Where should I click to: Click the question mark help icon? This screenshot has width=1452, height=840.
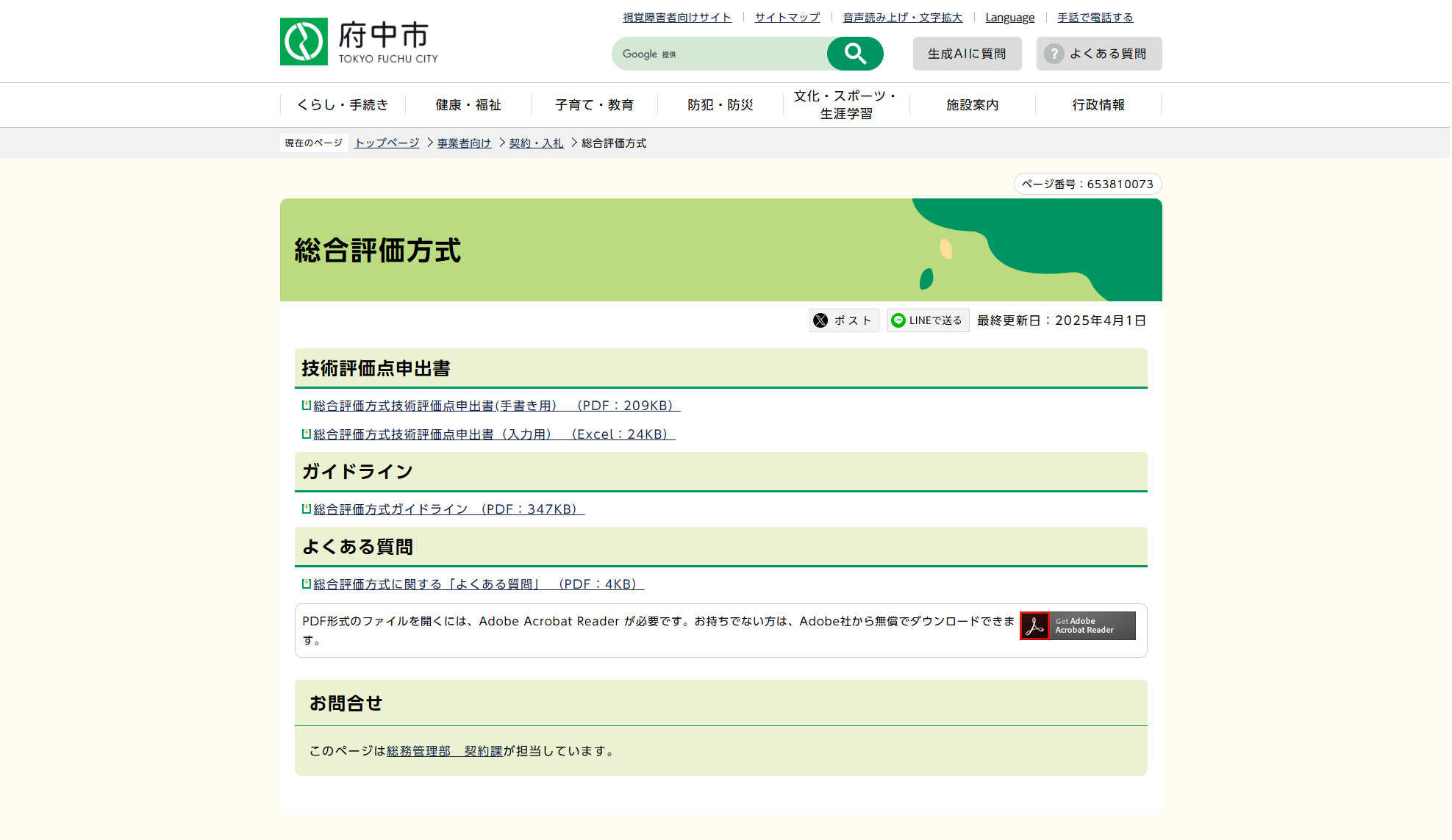click(x=1054, y=54)
